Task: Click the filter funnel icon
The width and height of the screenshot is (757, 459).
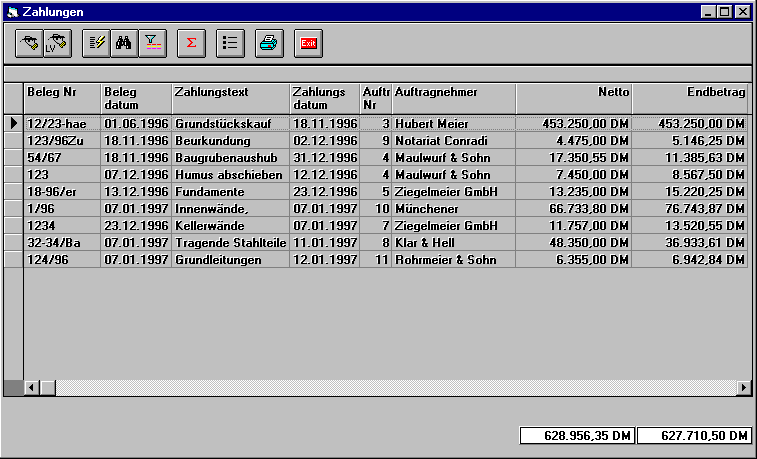Action: click(x=152, y=42)
